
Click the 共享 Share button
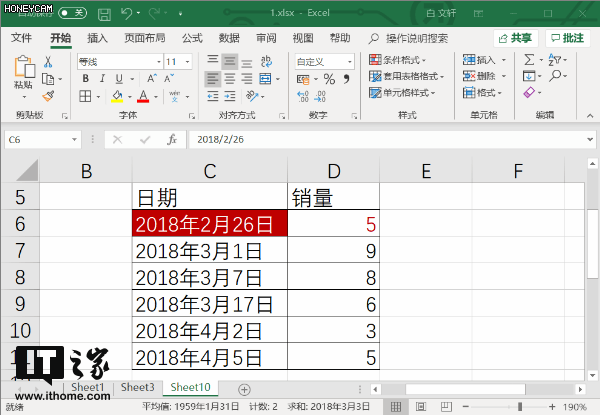(515, 38)
